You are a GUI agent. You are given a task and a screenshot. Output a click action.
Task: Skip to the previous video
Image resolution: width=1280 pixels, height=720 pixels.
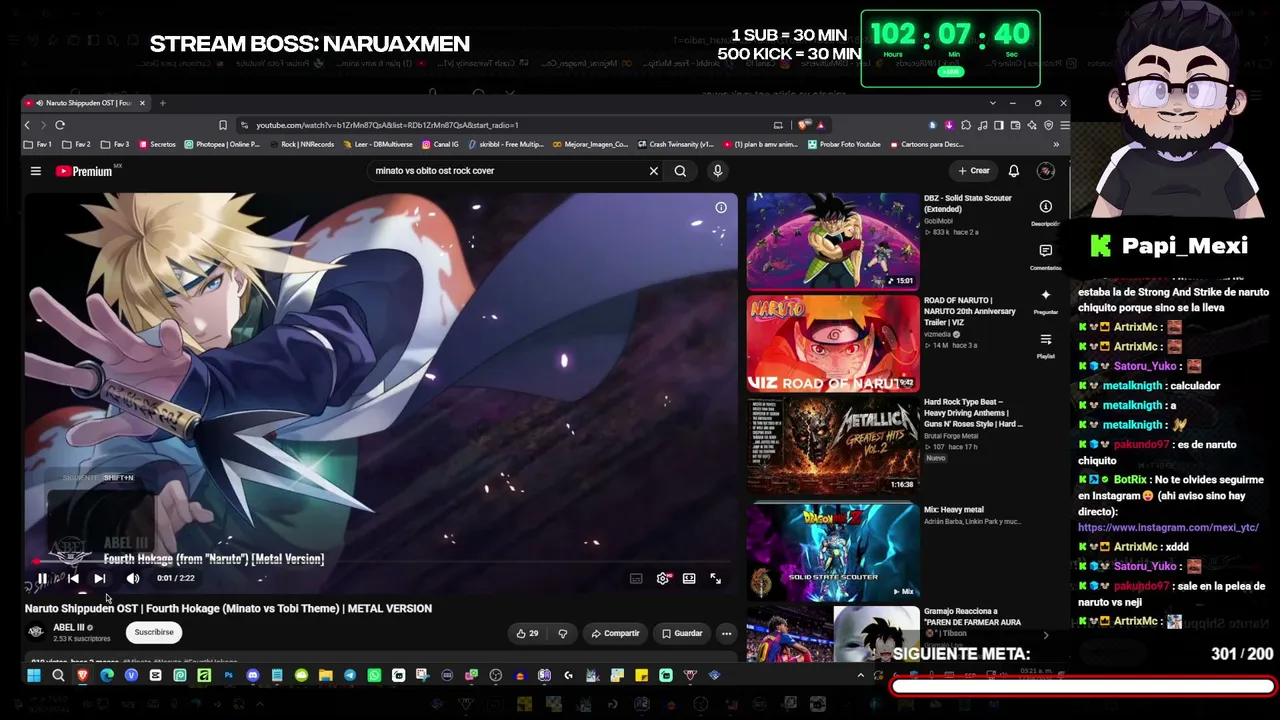tap(72, 578)
